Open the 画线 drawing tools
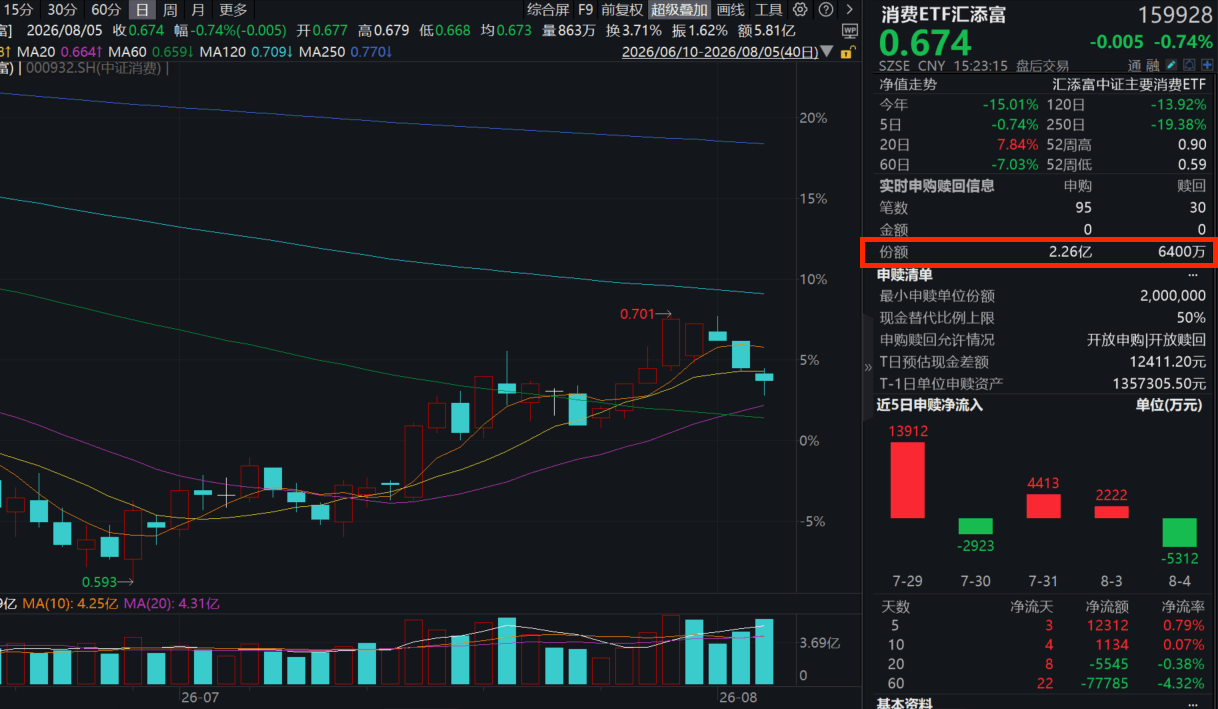Image resolution: width=1218 pixels, height=709 pixels. (x=731, y=10)
